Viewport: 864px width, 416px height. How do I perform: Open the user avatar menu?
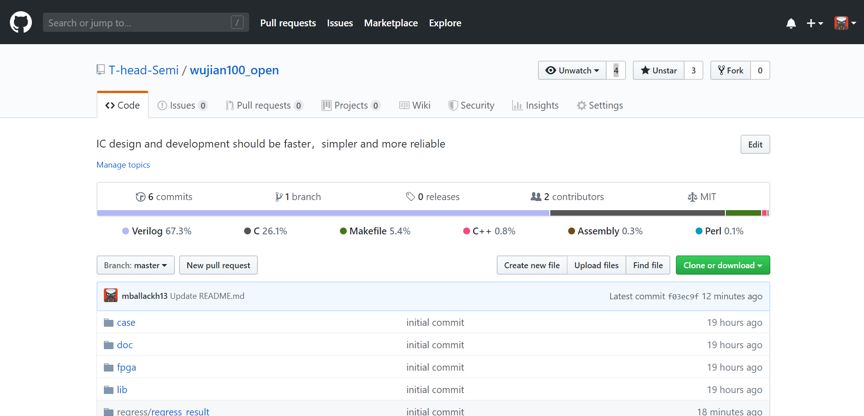[x=845, y=23]
